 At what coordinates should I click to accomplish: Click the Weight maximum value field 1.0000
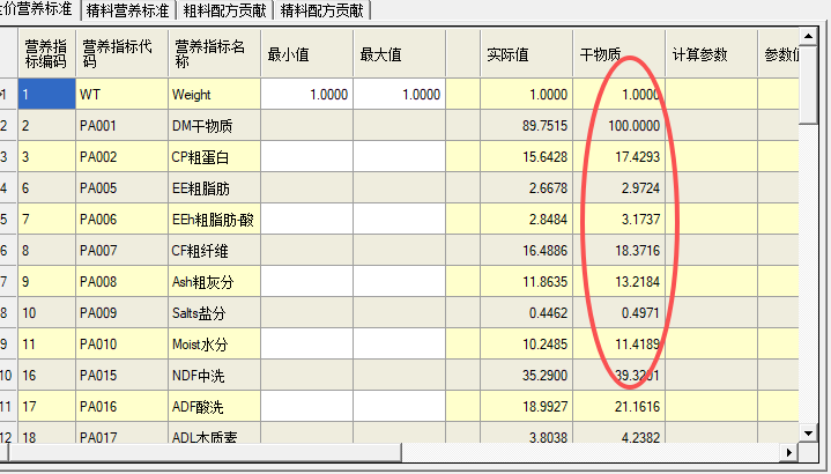point(400,94)
